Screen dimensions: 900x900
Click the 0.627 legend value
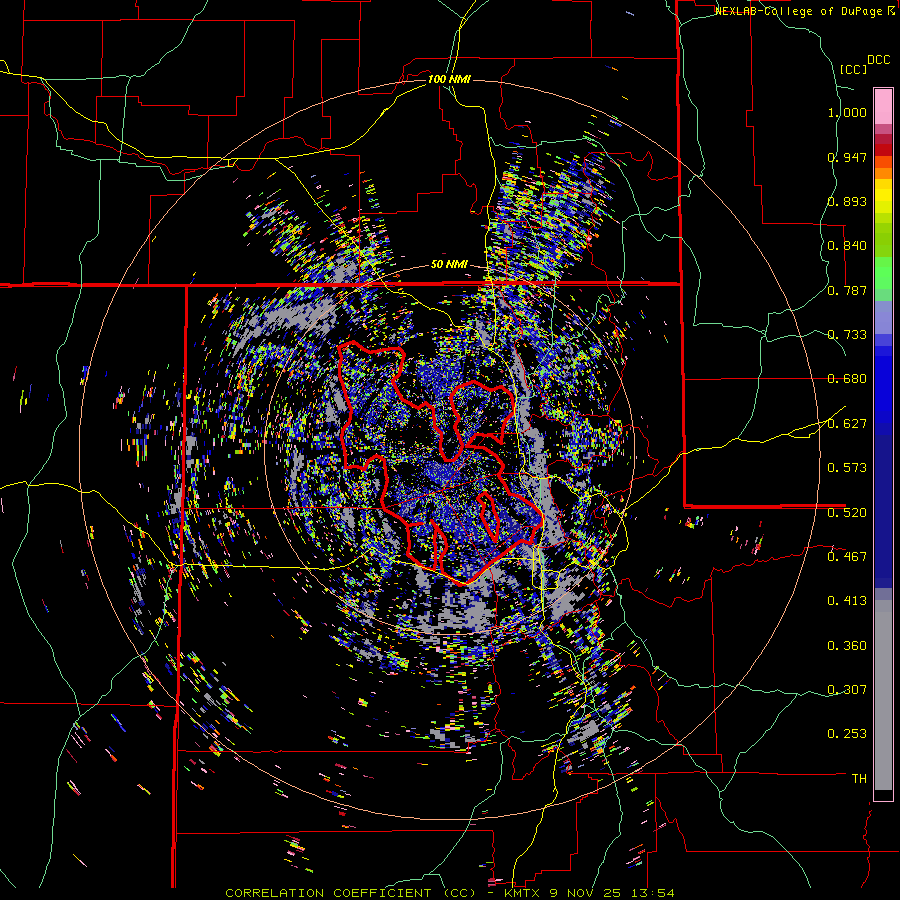pos(847,424)
